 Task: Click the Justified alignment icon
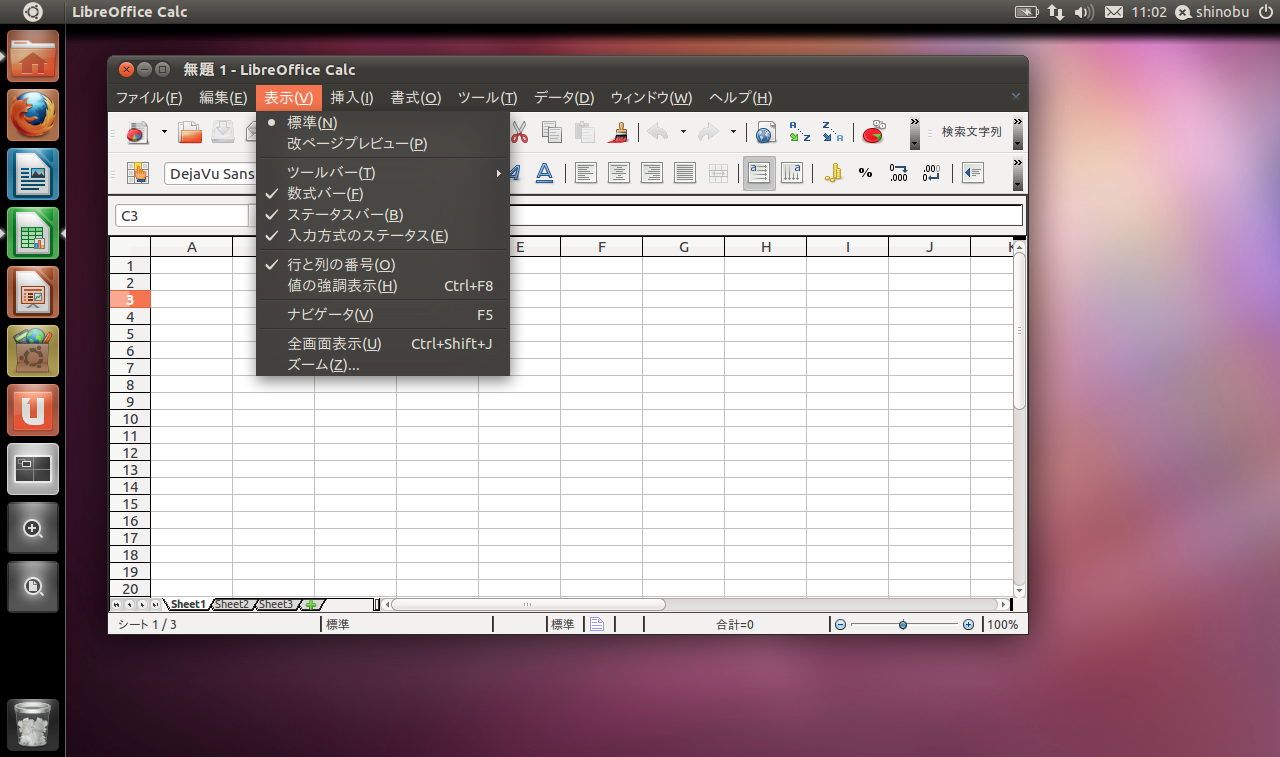(685, 173)
